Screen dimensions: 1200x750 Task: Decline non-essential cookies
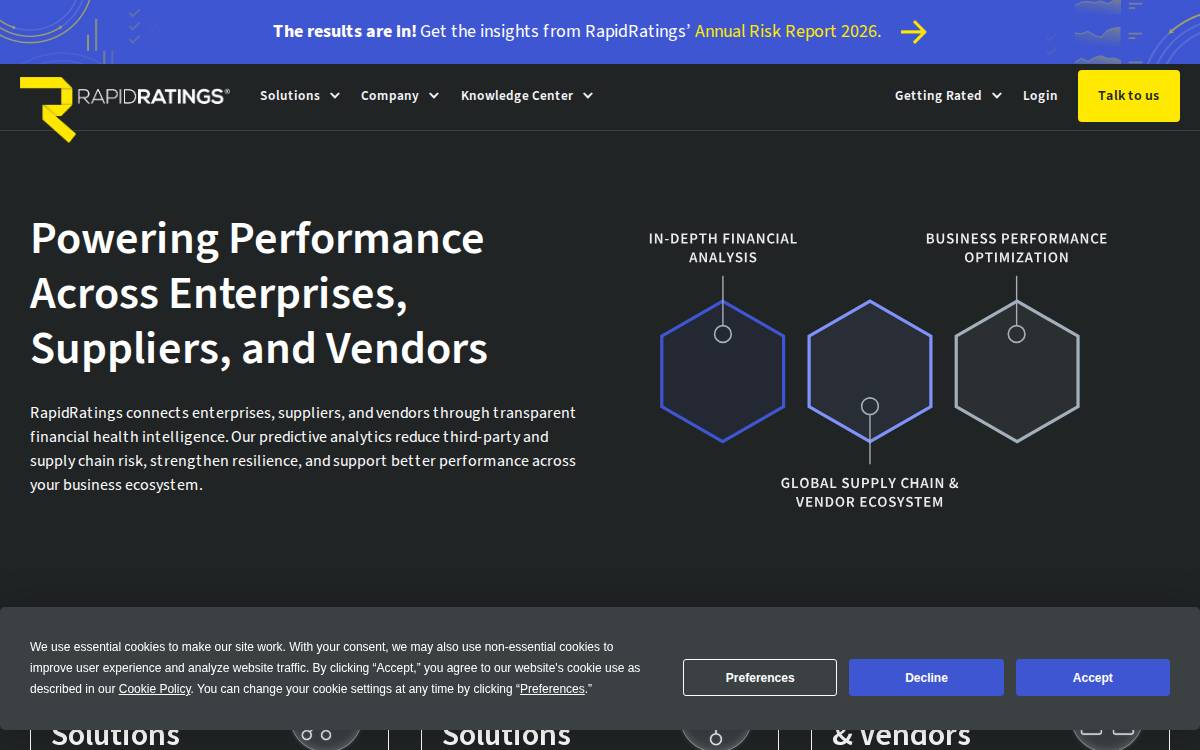tap(926, 678)
